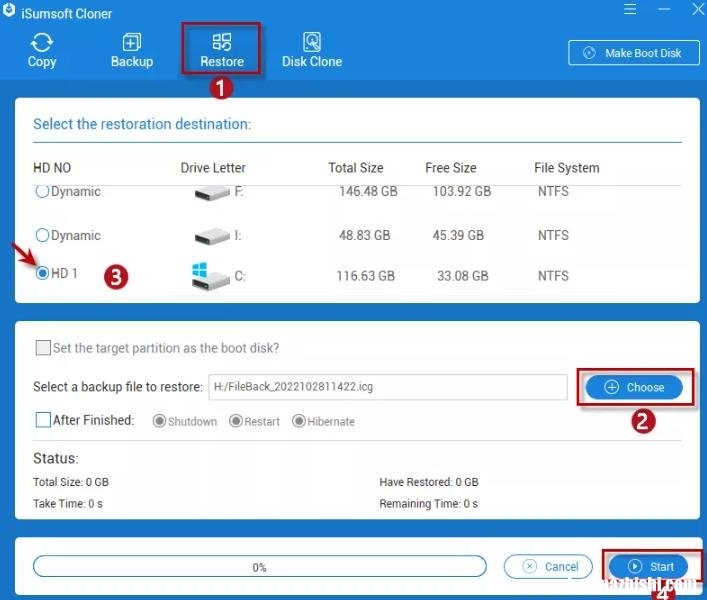Click the 116.63 GB total size value
The image size is (707, 600).
click(366, 276)
